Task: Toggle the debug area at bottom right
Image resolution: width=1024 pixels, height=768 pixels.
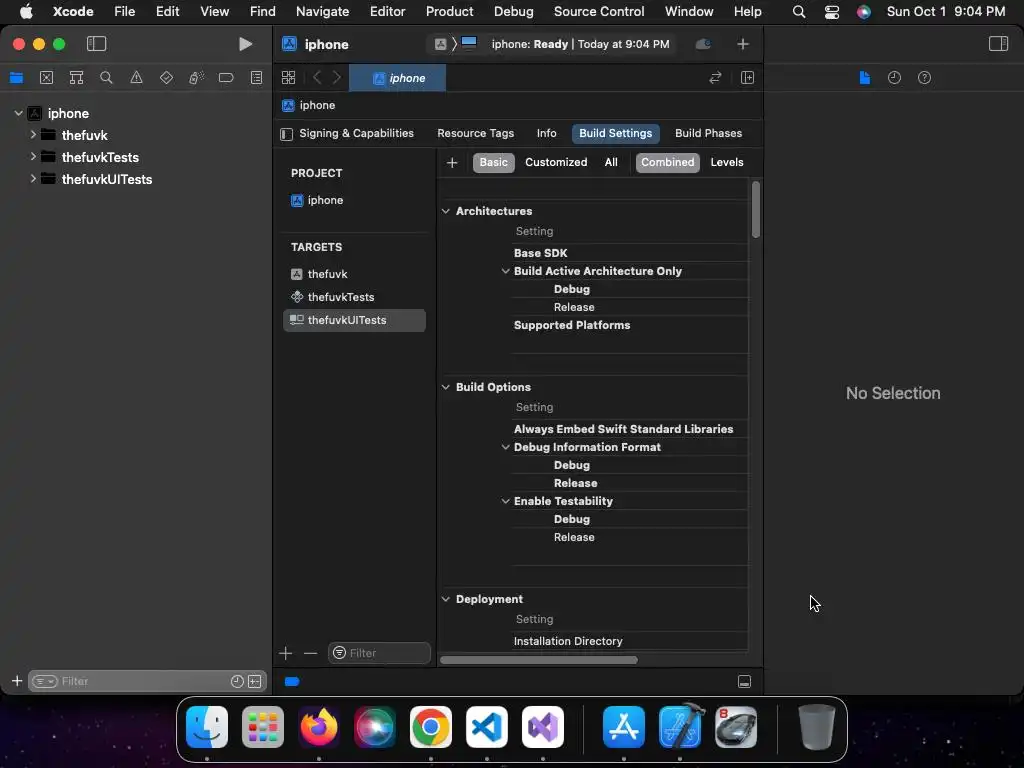Action: [744, 681]
